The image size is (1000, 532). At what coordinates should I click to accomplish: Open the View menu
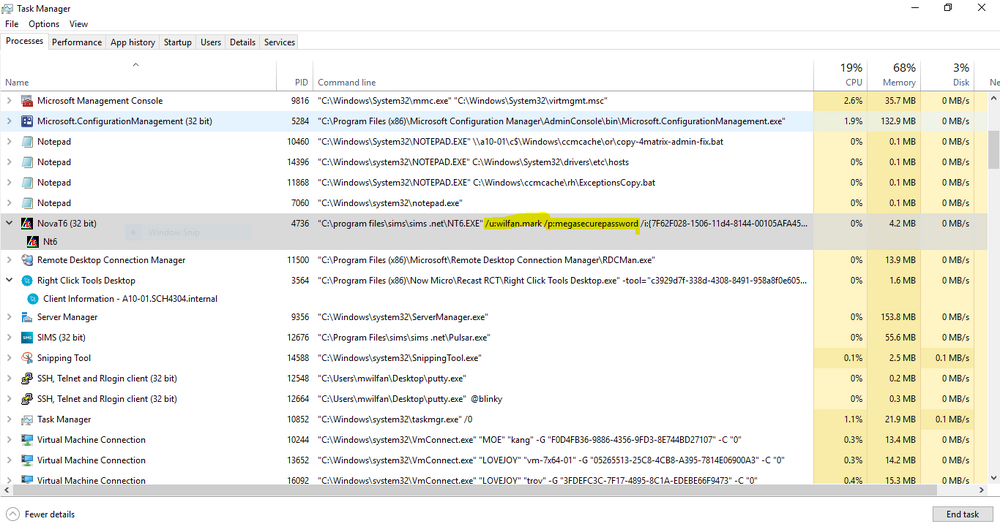pos(78,24)
